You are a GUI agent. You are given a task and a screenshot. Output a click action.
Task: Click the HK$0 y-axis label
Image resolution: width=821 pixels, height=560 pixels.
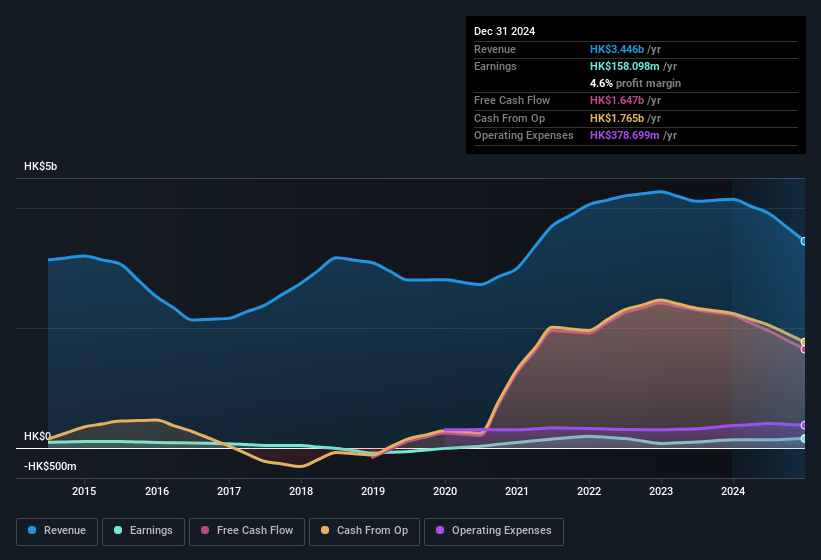point(37,436)
